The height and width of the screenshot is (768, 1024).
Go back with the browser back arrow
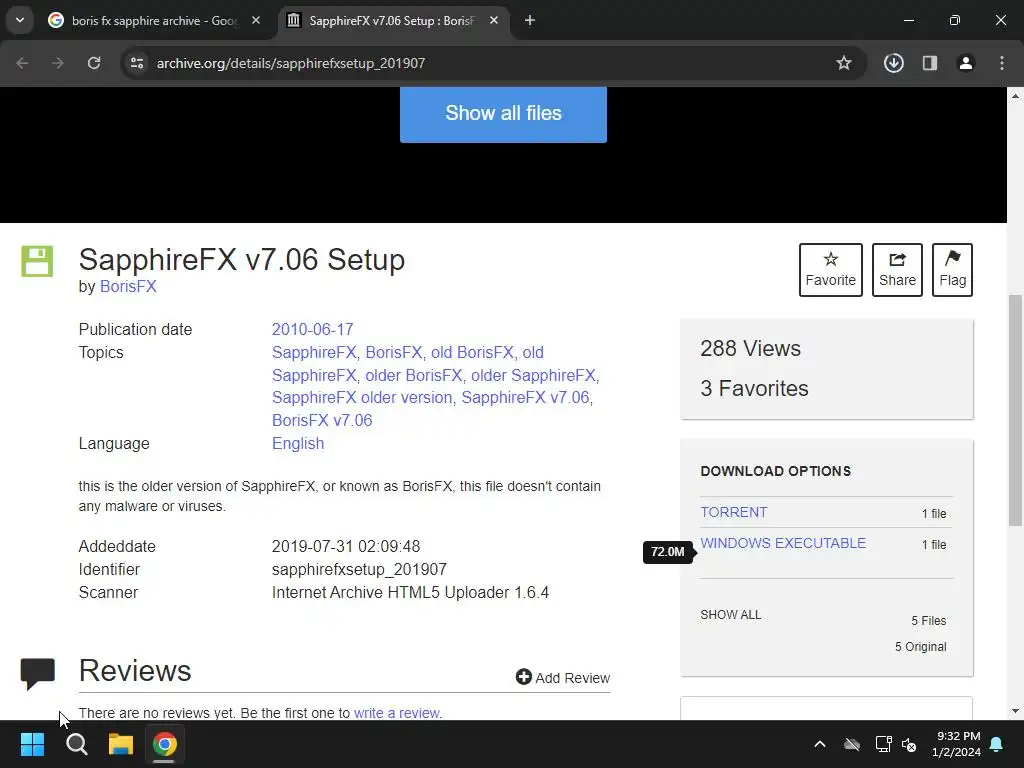click(x=22, y=63)
